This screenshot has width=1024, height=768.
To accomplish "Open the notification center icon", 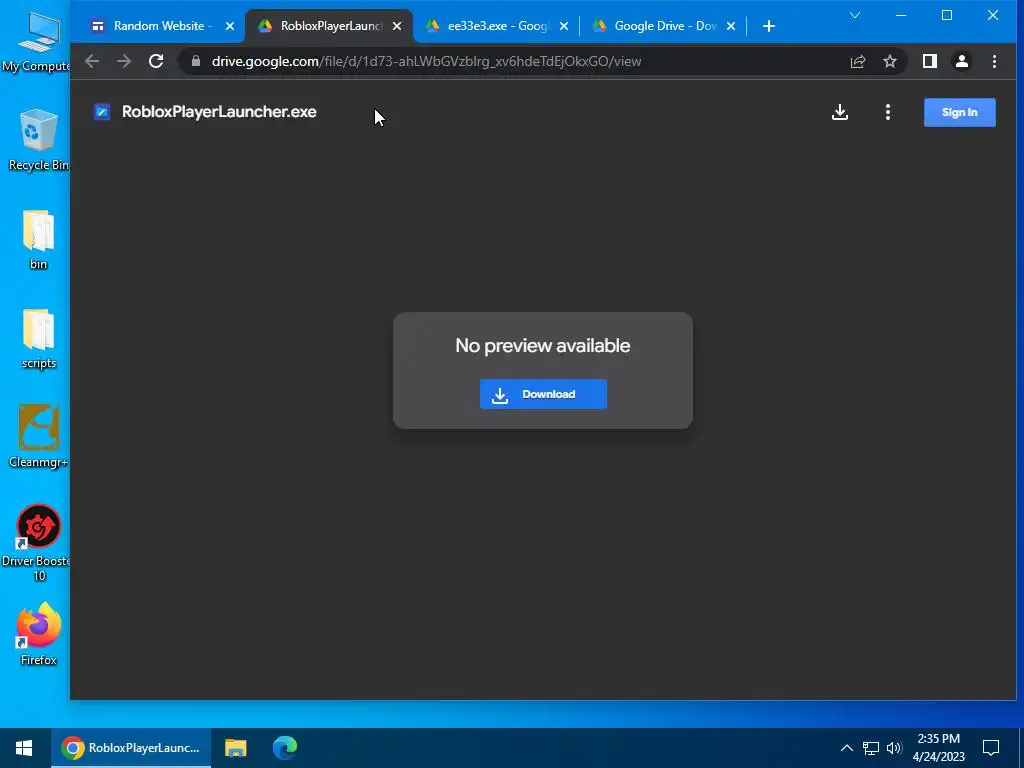I will [991, 748].
